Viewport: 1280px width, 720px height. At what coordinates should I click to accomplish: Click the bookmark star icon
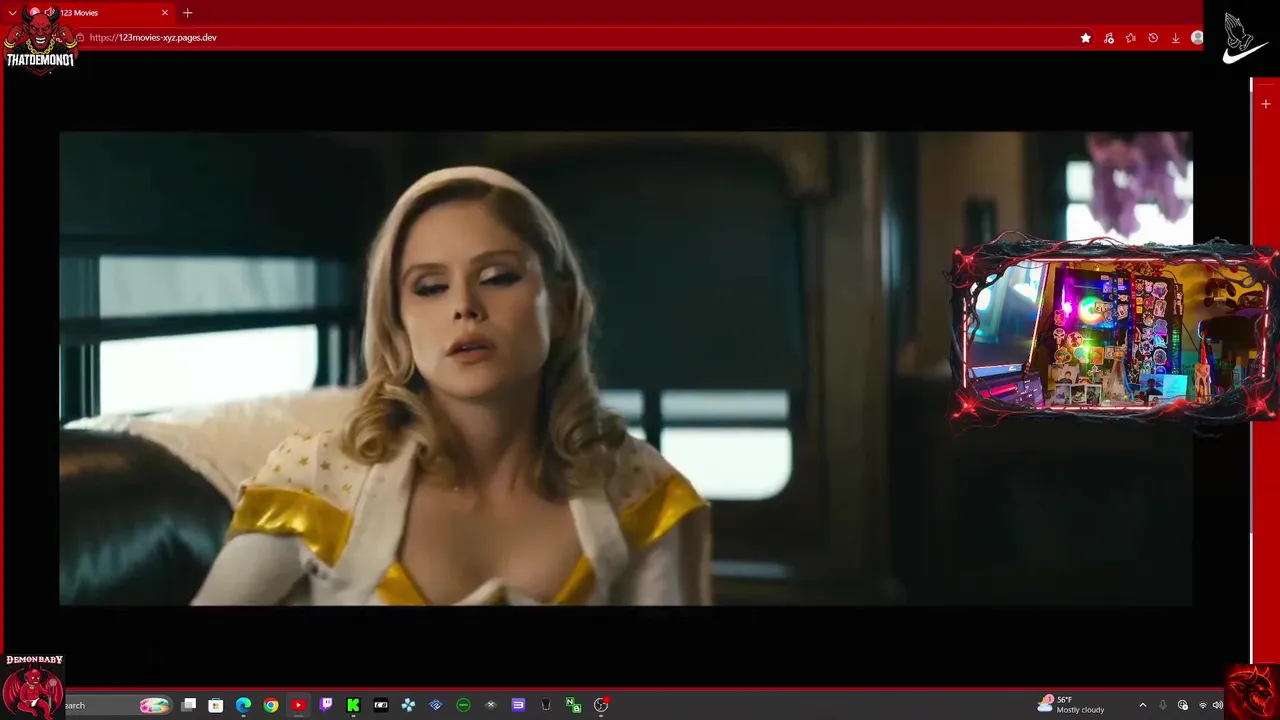coord(1086,38)
